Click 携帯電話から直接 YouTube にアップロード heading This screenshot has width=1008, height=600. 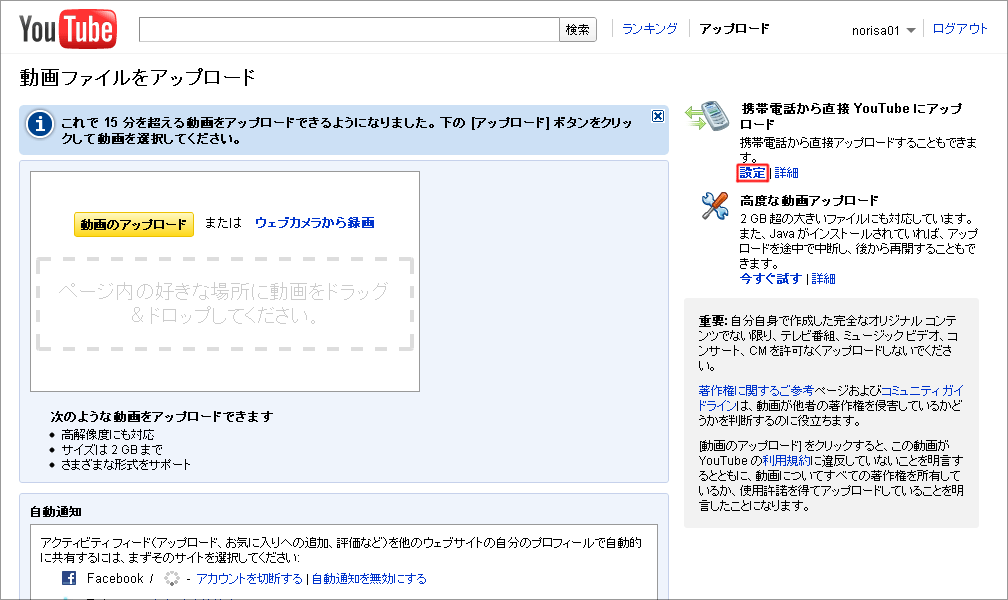pos(851,116)
